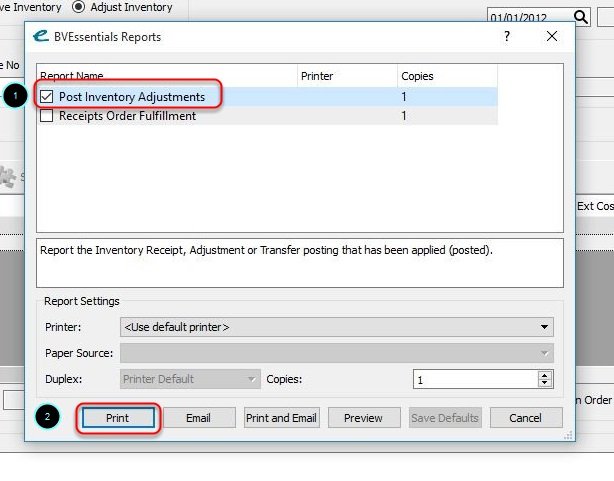614x481 pixels.
Task: Click the BVEssentials logo icon in title bar
Action: 41,36
